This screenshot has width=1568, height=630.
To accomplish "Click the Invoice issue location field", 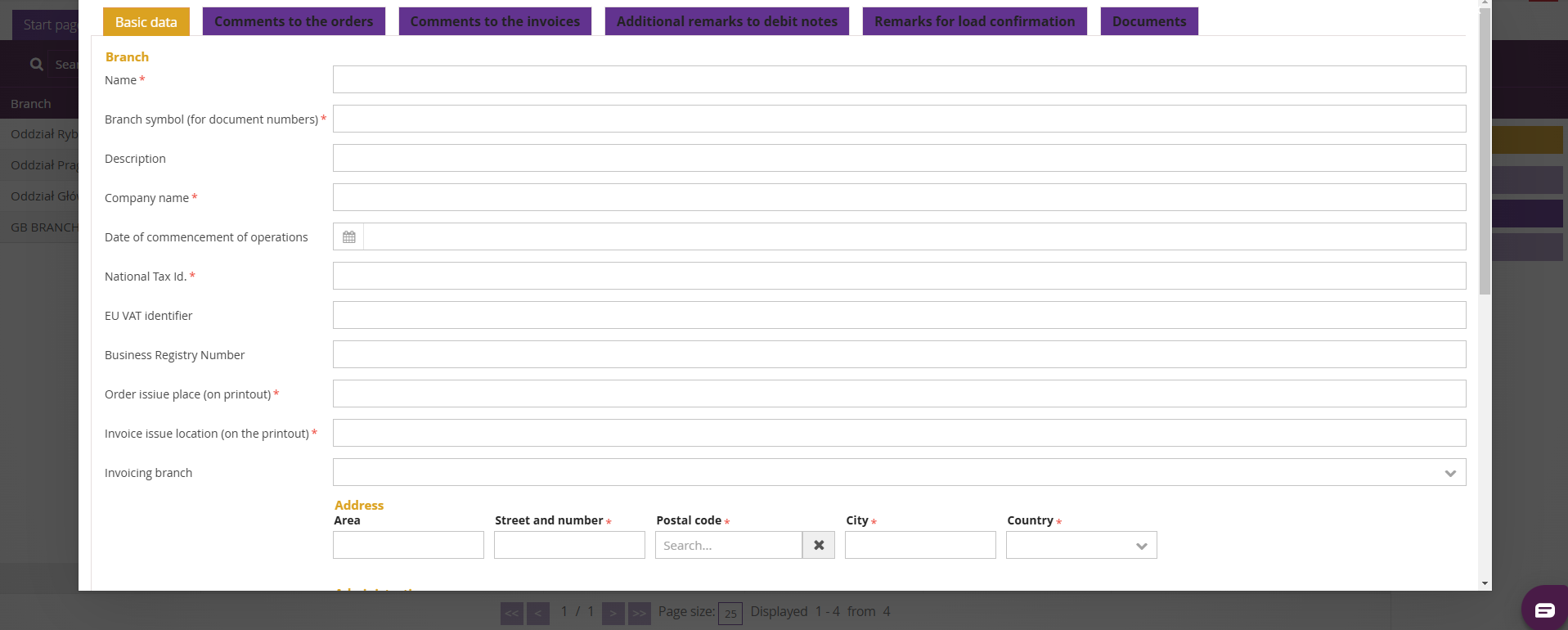I will point(899,433).
